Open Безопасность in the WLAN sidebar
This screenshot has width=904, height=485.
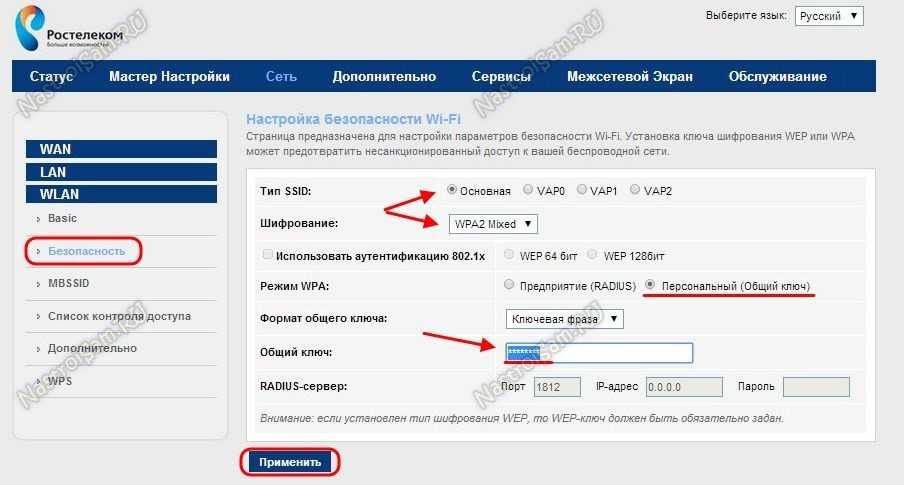[86, 251]
